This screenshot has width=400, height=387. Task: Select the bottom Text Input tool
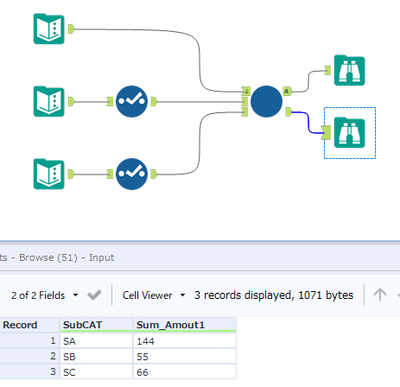(x=49, y=174)
